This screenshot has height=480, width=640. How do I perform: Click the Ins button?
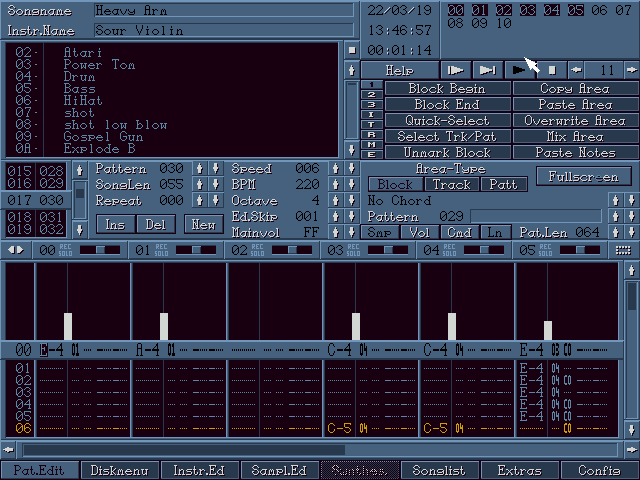click(x=116, y=224)
